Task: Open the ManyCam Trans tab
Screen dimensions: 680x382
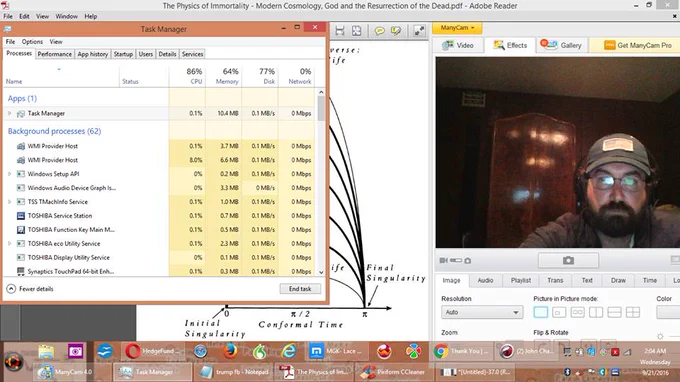Action: click(555, 281)
